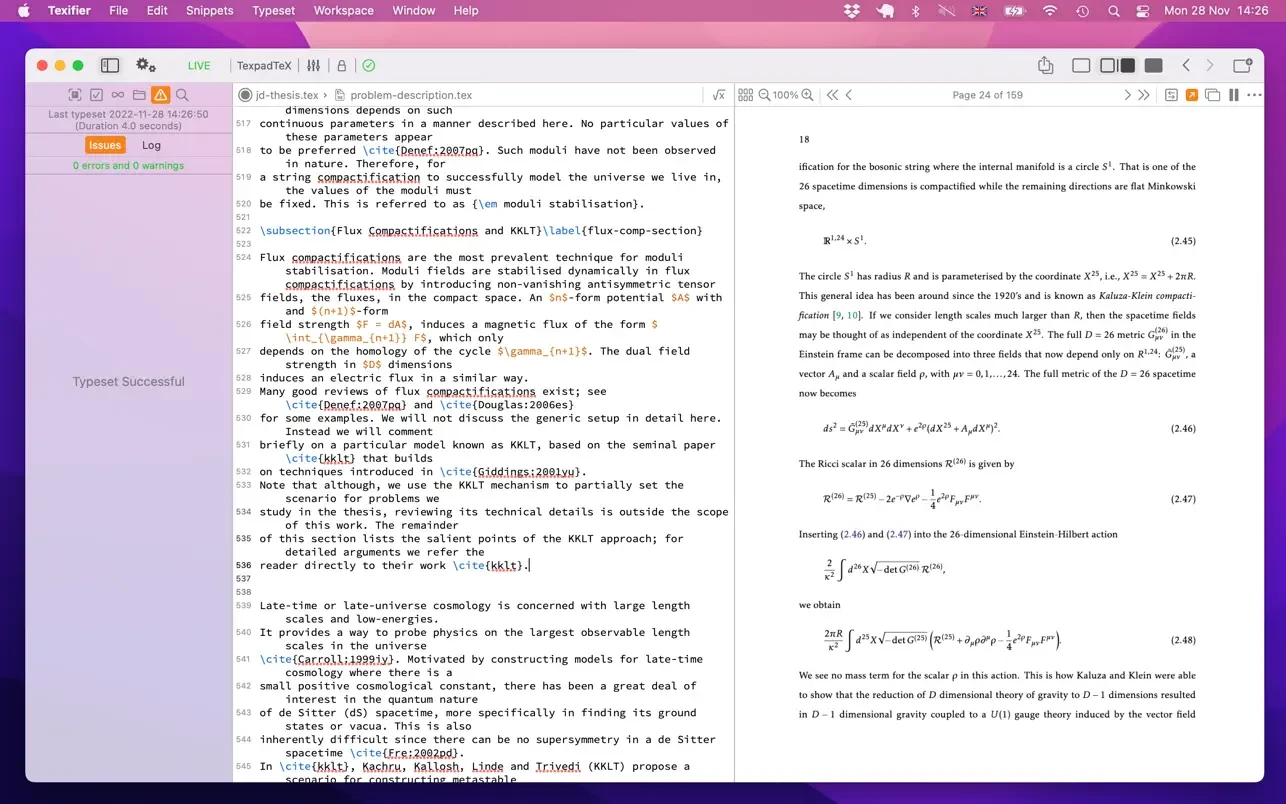Open the TexpadTeX typesetter selector
This screenshot has height=804, width=1286.
tap(264, 66)
